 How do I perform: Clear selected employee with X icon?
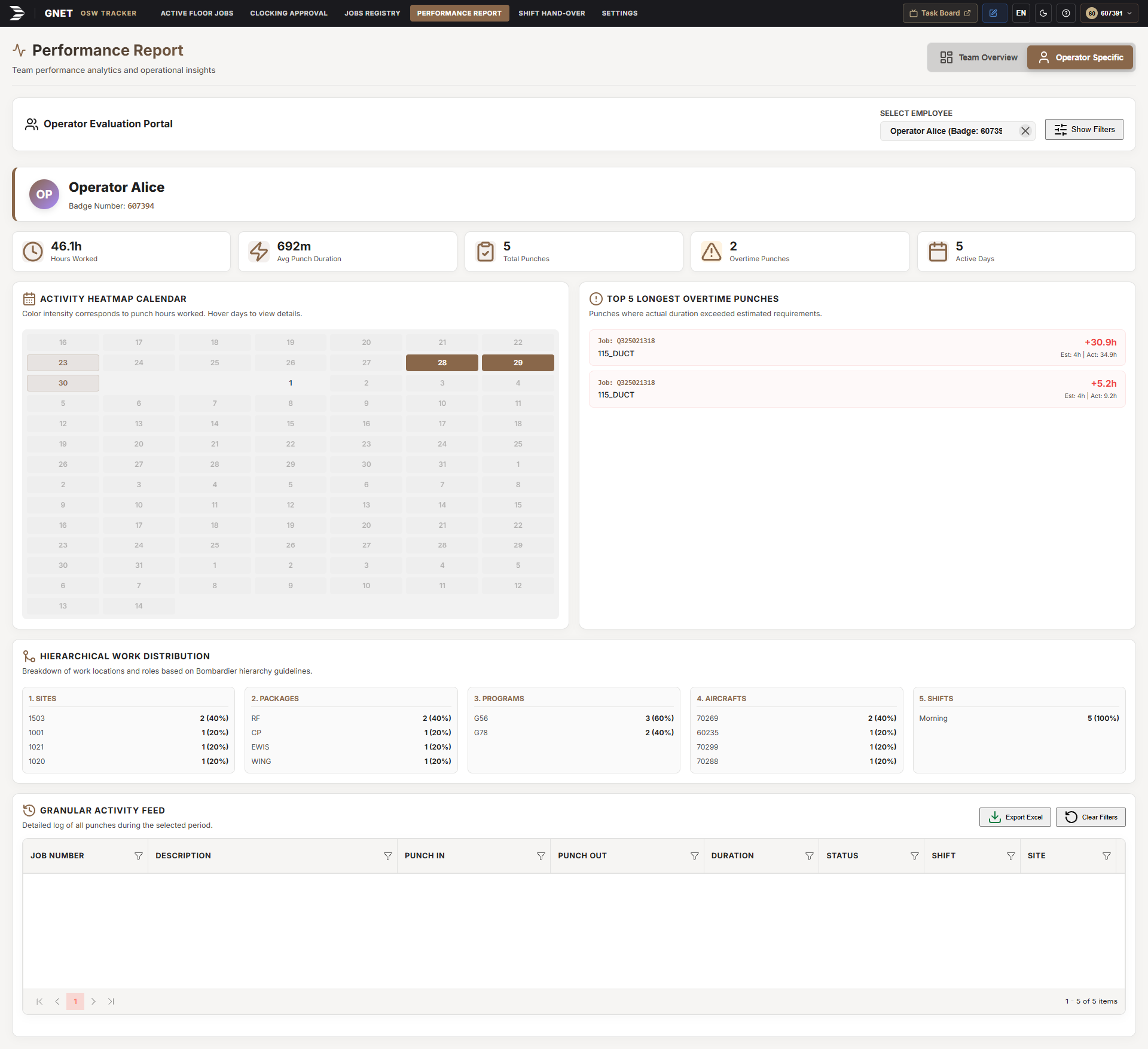click(1025, 131)
